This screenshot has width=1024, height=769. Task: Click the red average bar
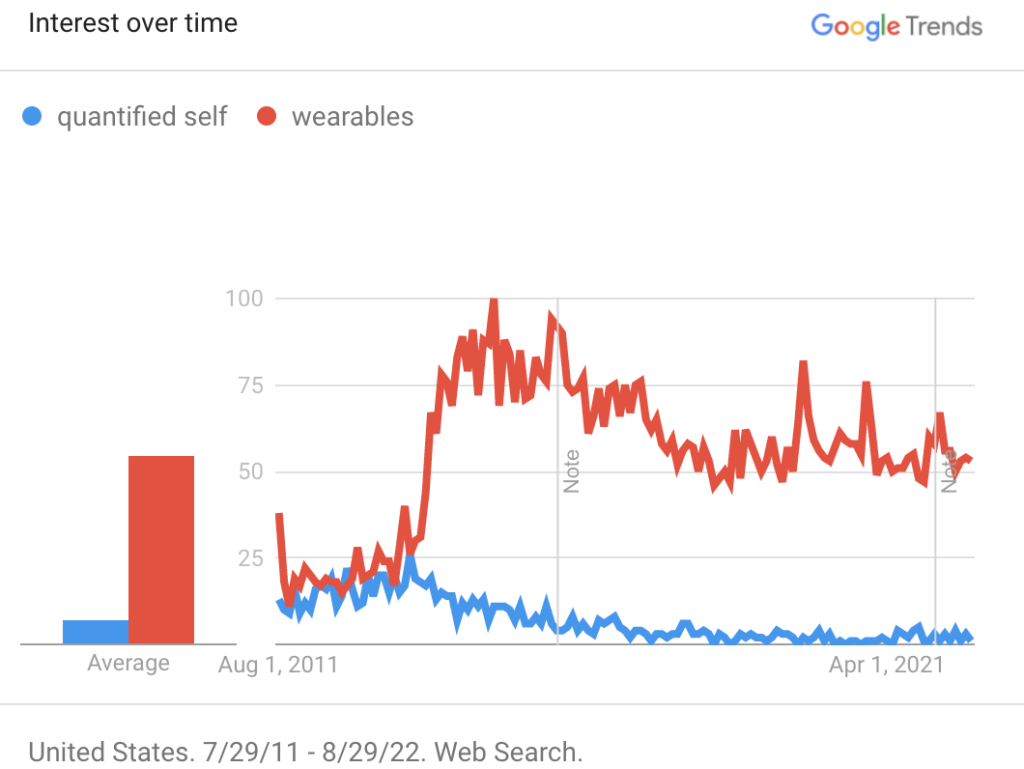pyautogui.click(x=161, y=550)
